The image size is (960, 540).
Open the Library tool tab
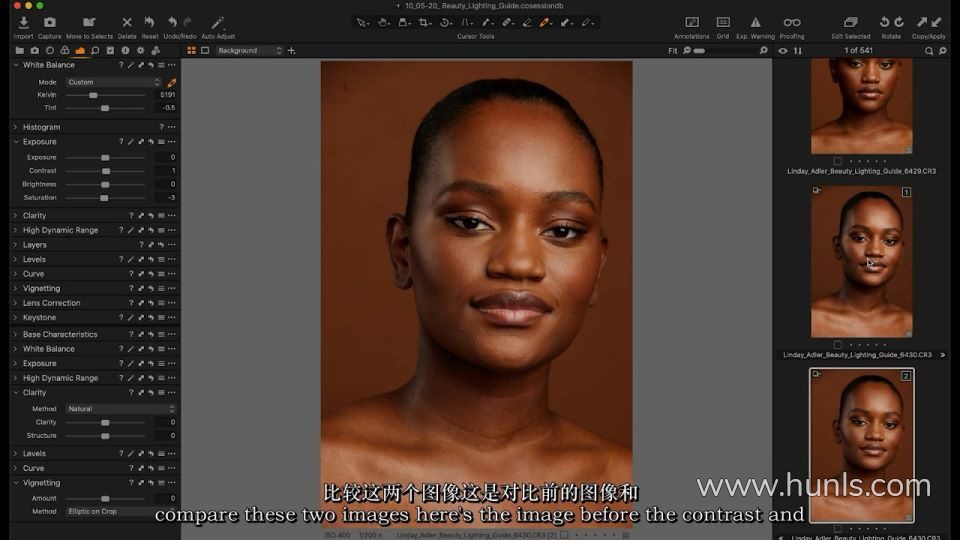tap(20, 51)
